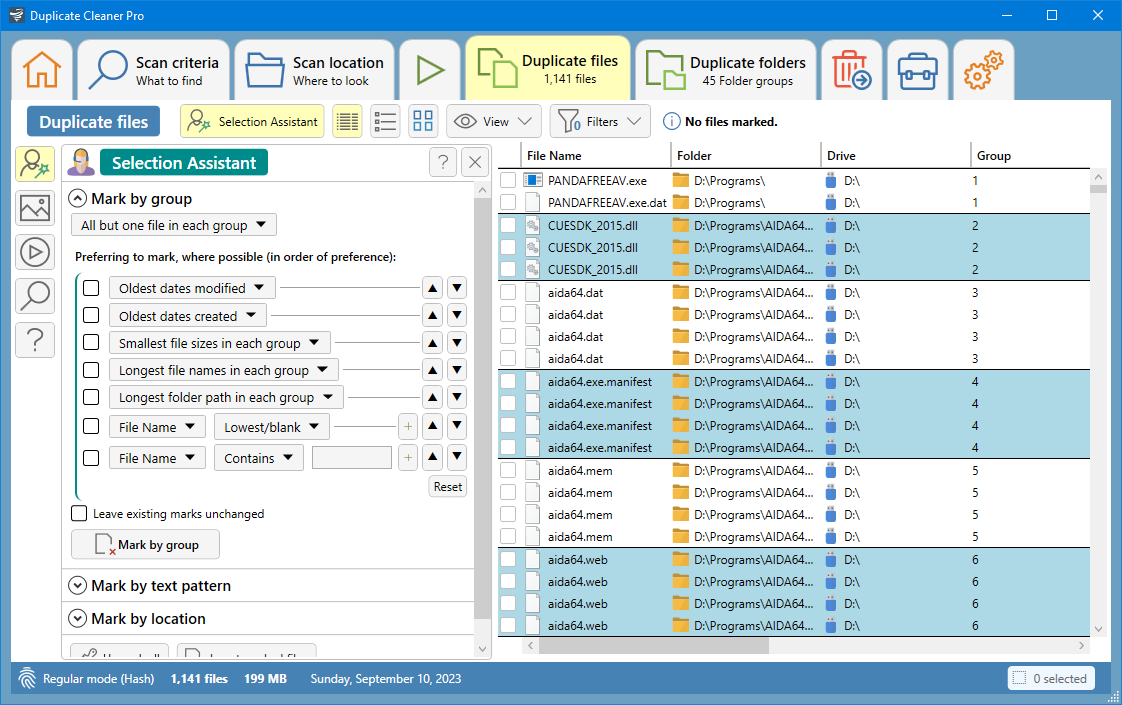Open the toolbox briefcase tab

point(917,70)
